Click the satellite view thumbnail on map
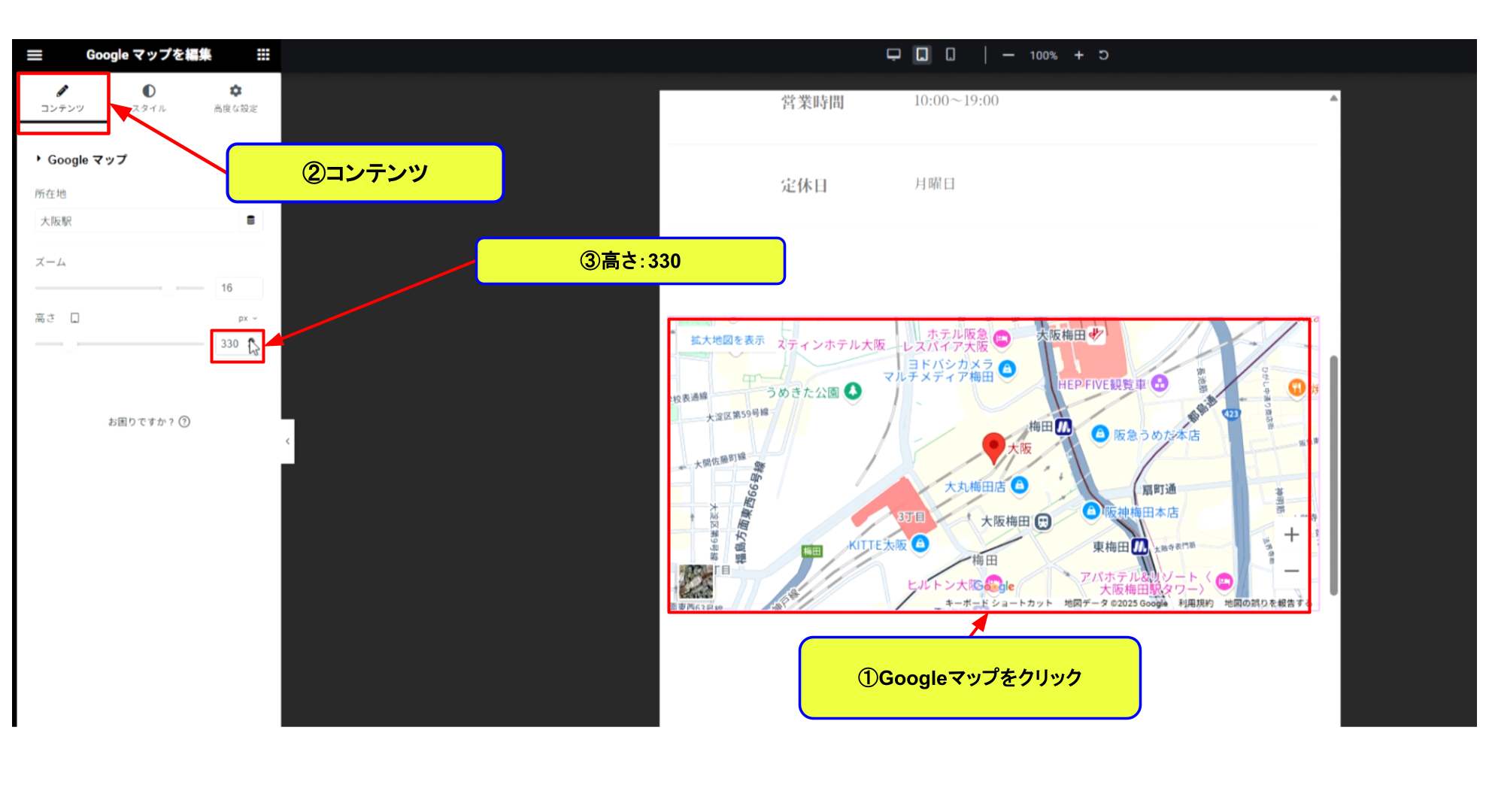Screen dimensions: 1489x812 [695, 581]
